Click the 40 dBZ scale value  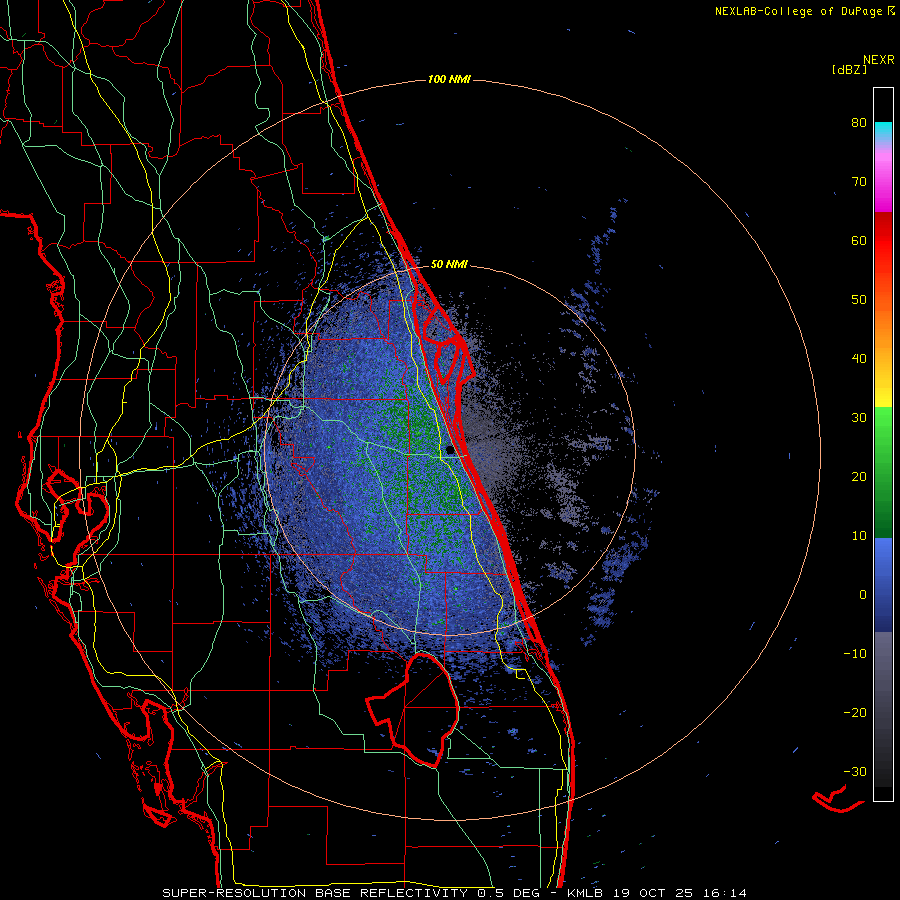point(859,359)
